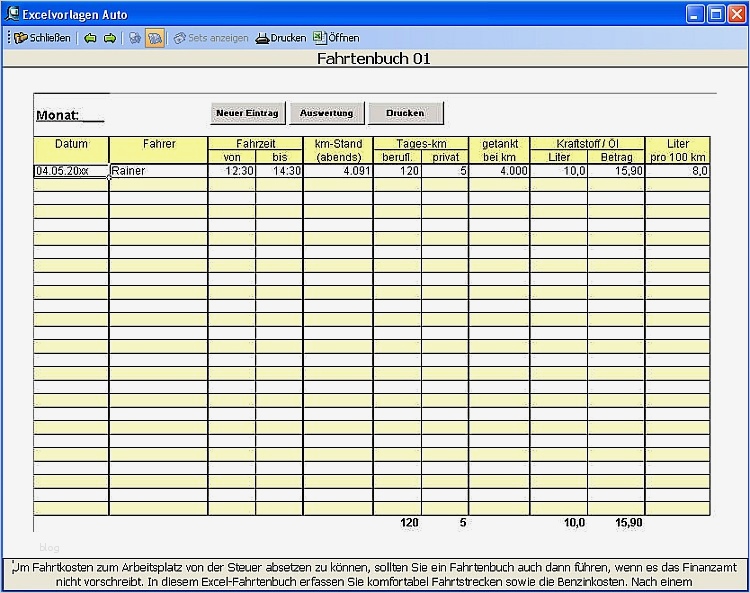Open the Auswertung button
Viewport: 750px width, 593px height.
pos(327,113)
